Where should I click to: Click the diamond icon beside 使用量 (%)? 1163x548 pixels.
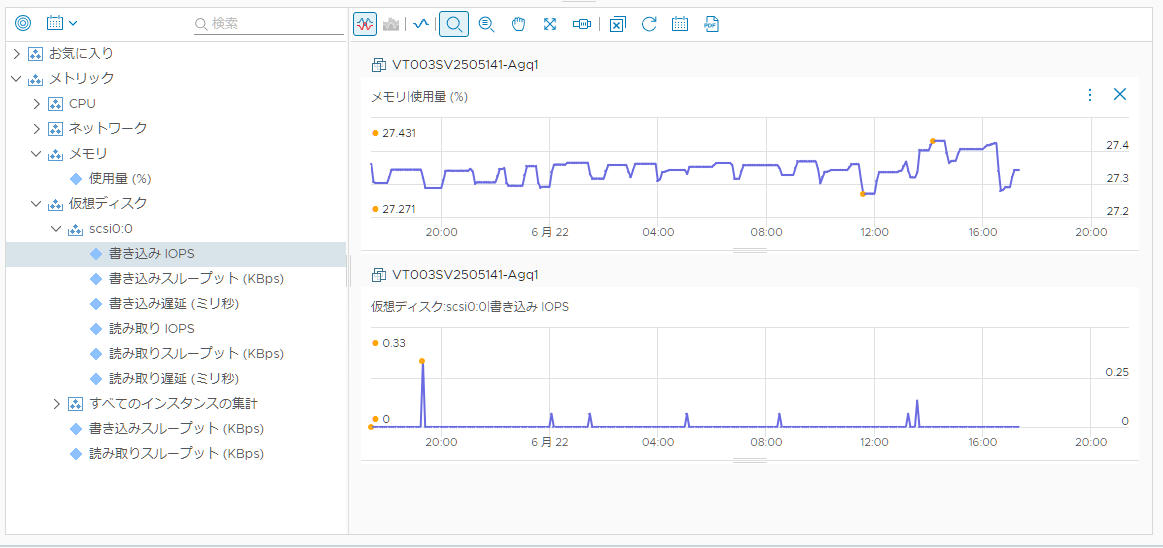click(x=76, y=178)
